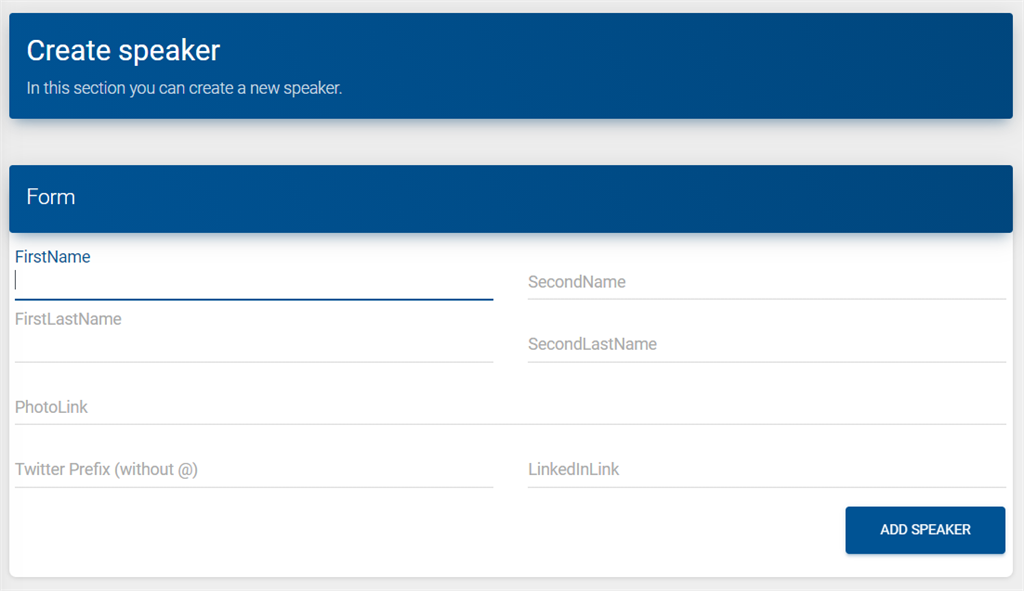Screen dimensions: 1024x591
Task: Focus the FirstName input field
Action: (x=254, y=282)
